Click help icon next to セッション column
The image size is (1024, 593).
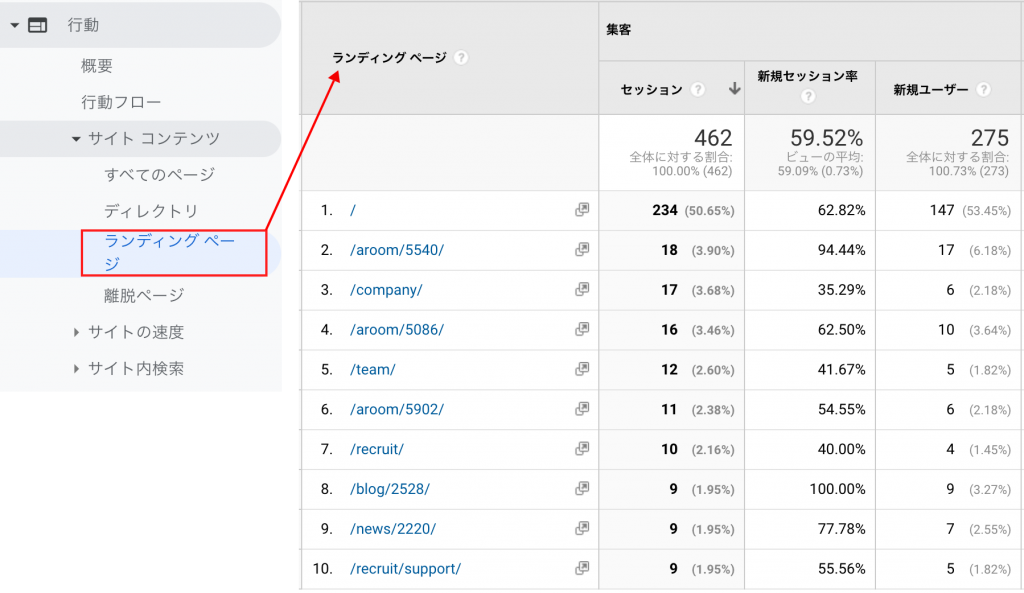click(x=698, y=90)
